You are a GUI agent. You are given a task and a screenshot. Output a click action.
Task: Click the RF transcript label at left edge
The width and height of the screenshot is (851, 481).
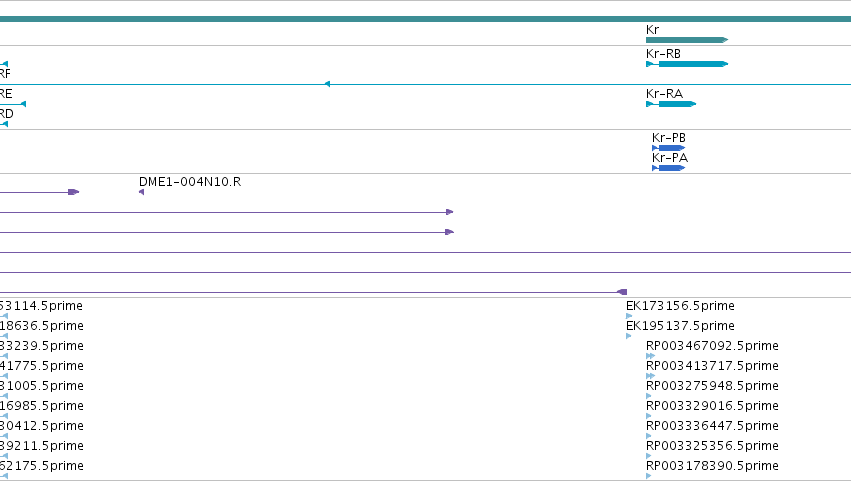5,74
